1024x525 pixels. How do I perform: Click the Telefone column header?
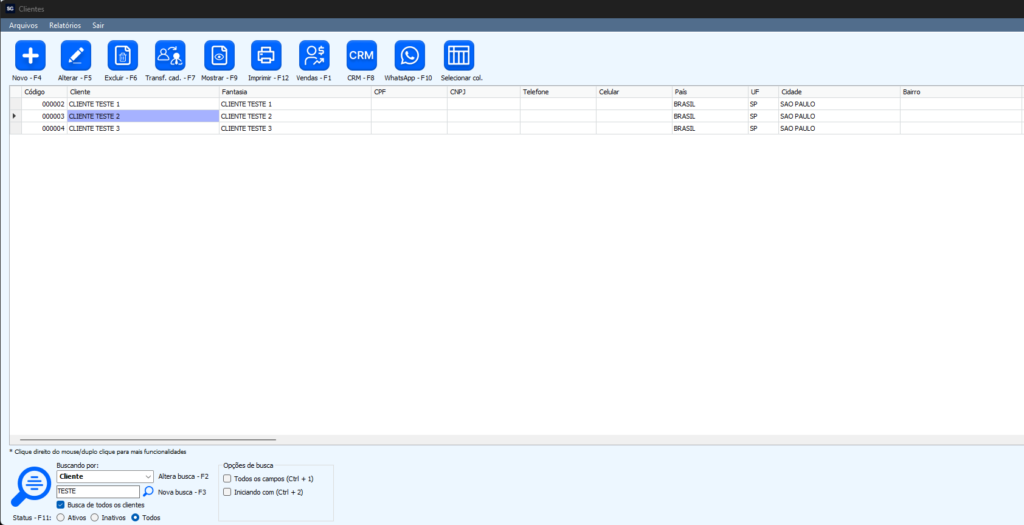tap(558, 92)
